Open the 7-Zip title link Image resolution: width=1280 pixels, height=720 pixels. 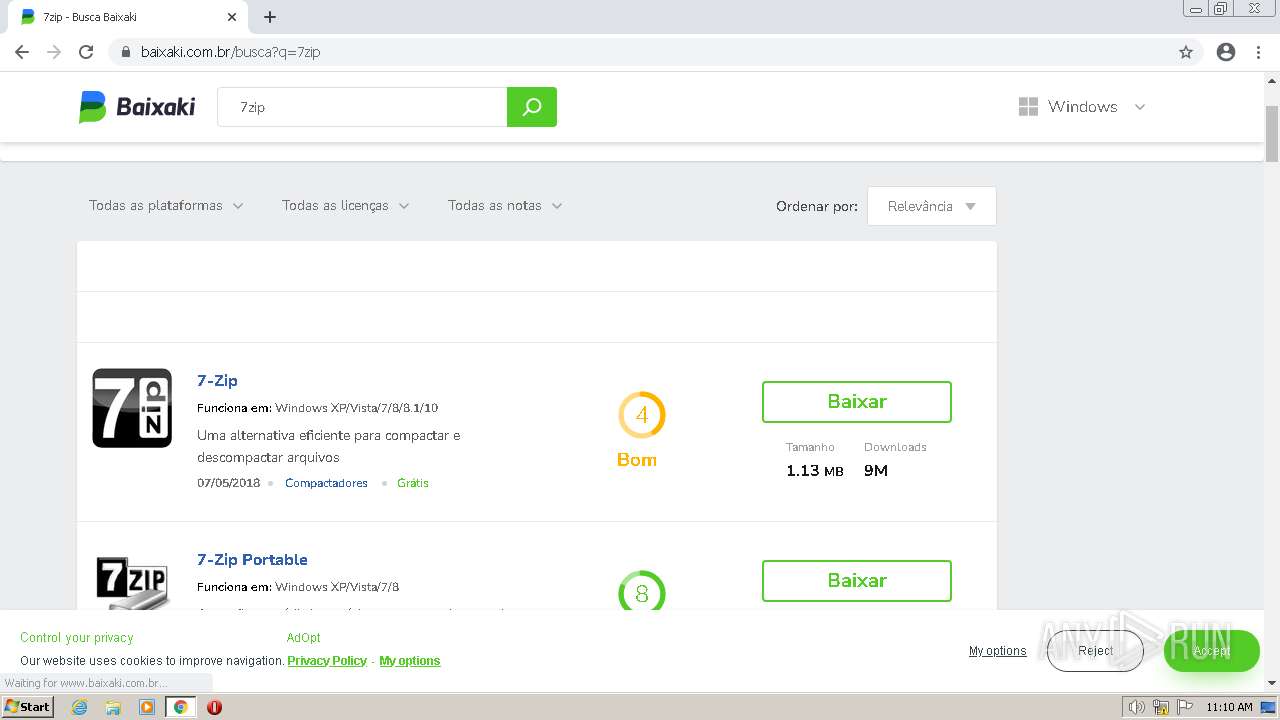click(x=217, y=380)
